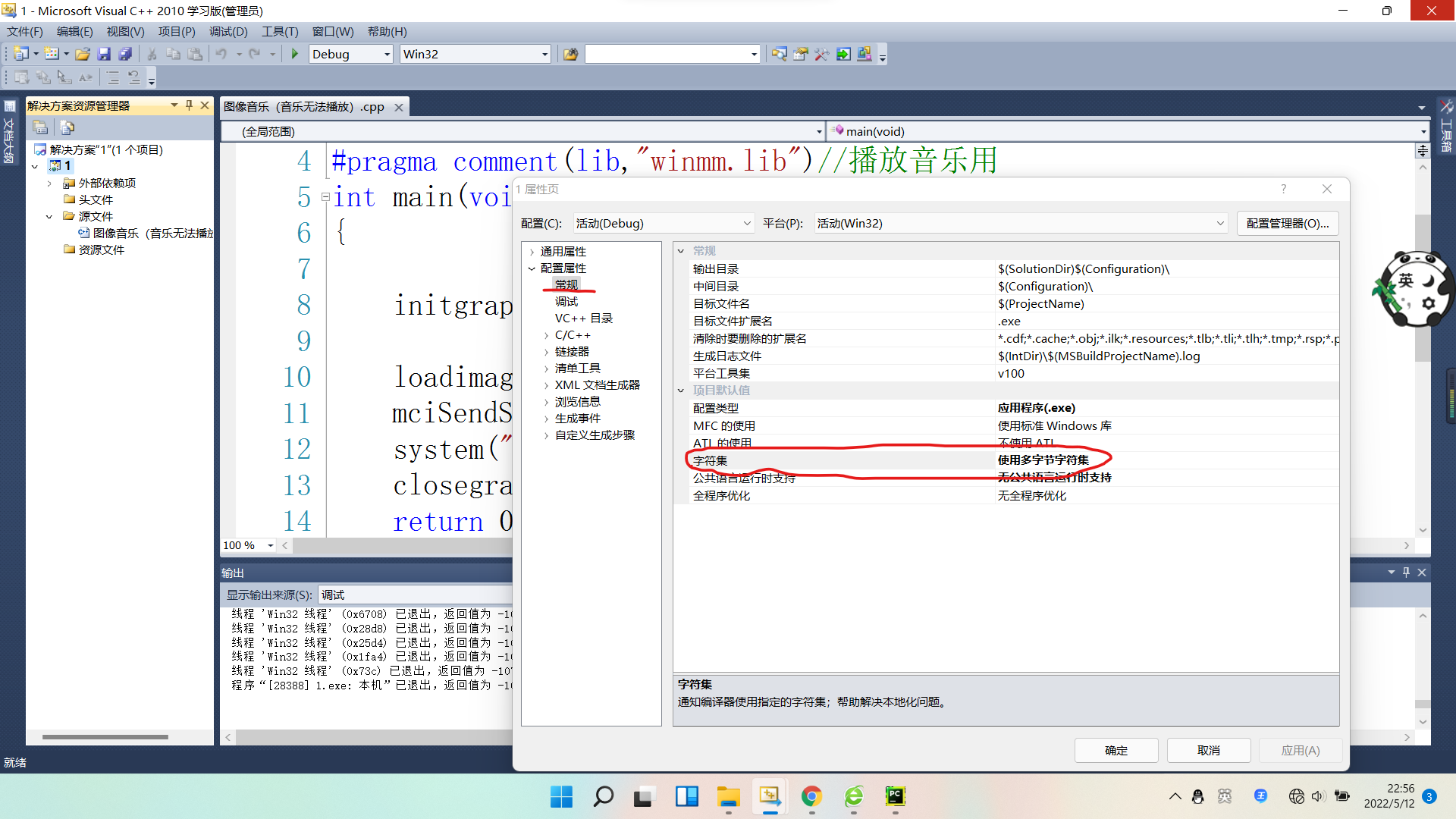Collapse the 配置属性 tree node
The width and height of the screenshot is (1456, 819).
pos(532,268)
